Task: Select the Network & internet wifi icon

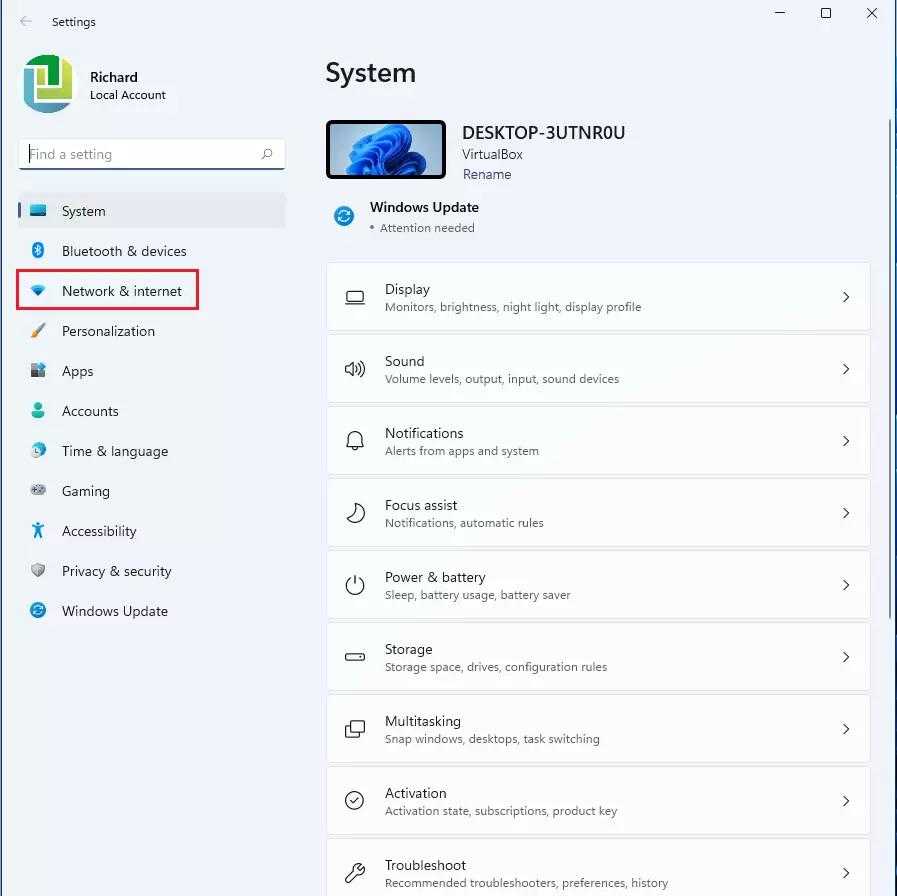Action: click(38, 291)
